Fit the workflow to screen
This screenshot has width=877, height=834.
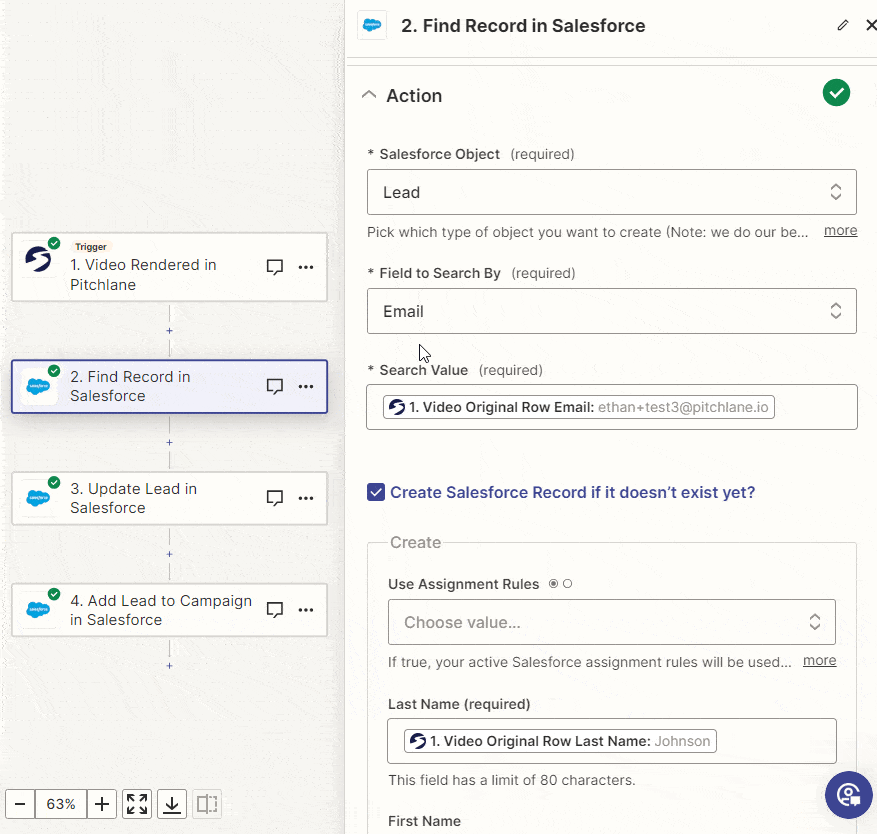pos(137,804)
